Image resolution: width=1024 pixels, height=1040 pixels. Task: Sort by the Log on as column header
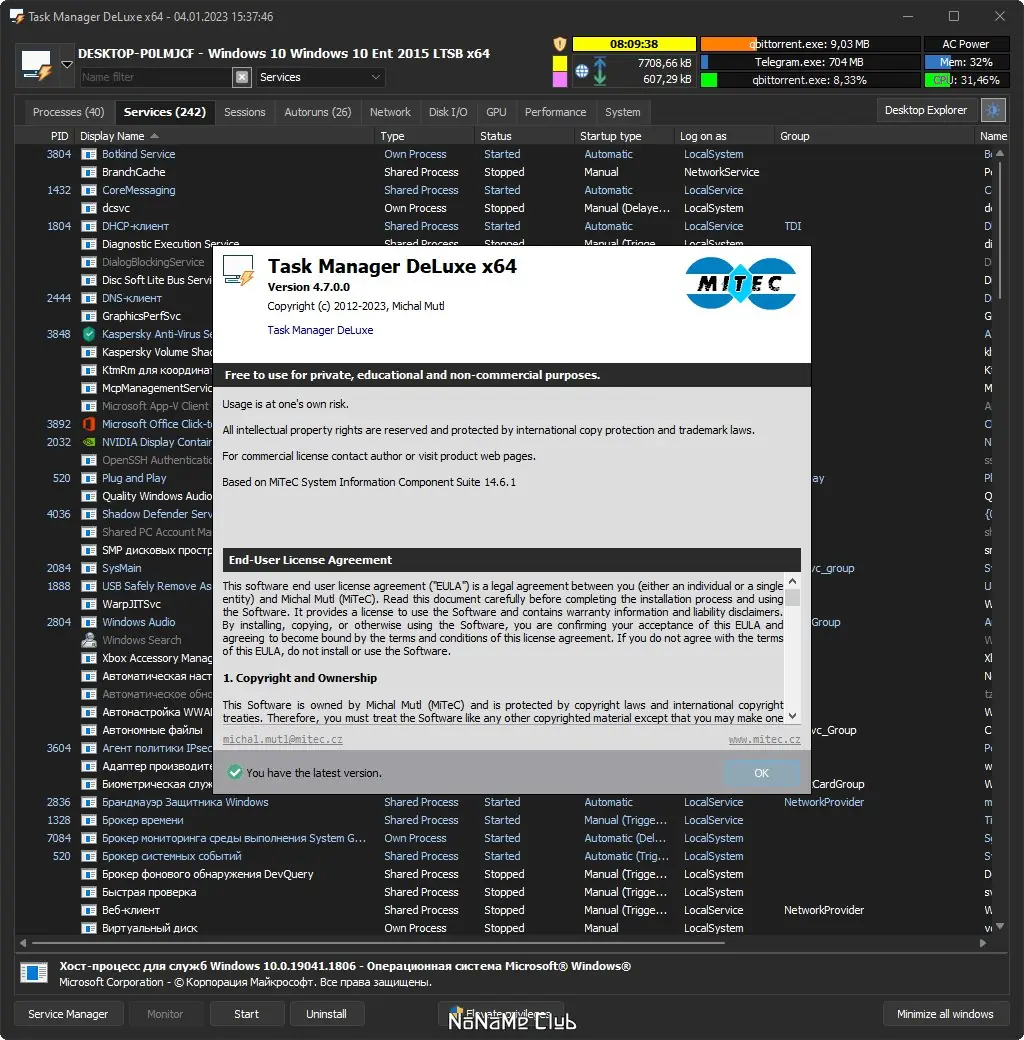pyautogui.click(x=725, y=136)
